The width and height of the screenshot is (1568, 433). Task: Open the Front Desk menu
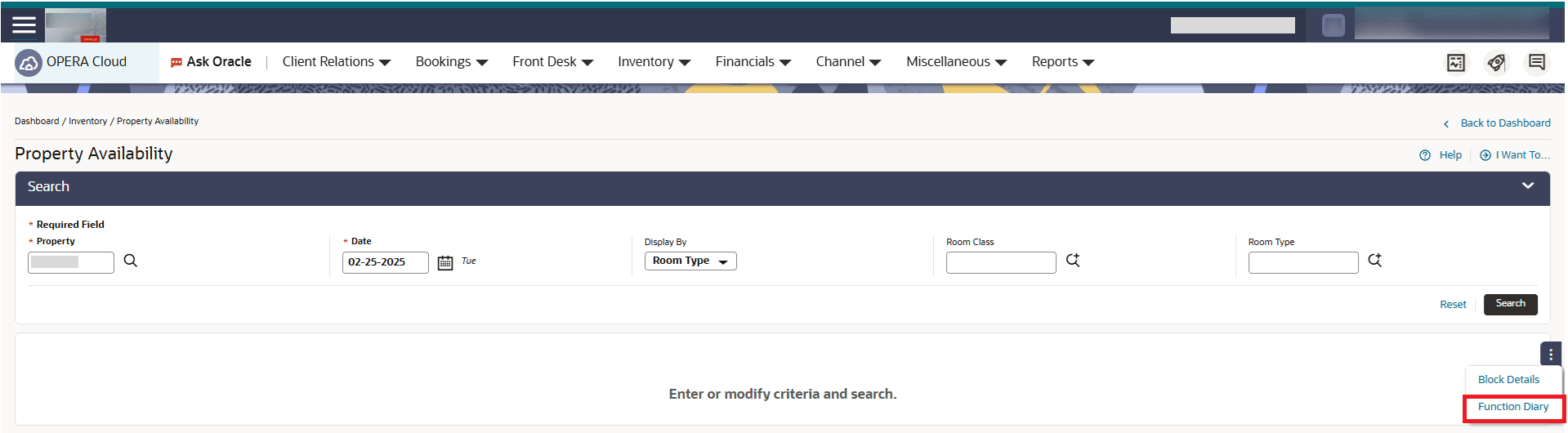tap(552, 62)
